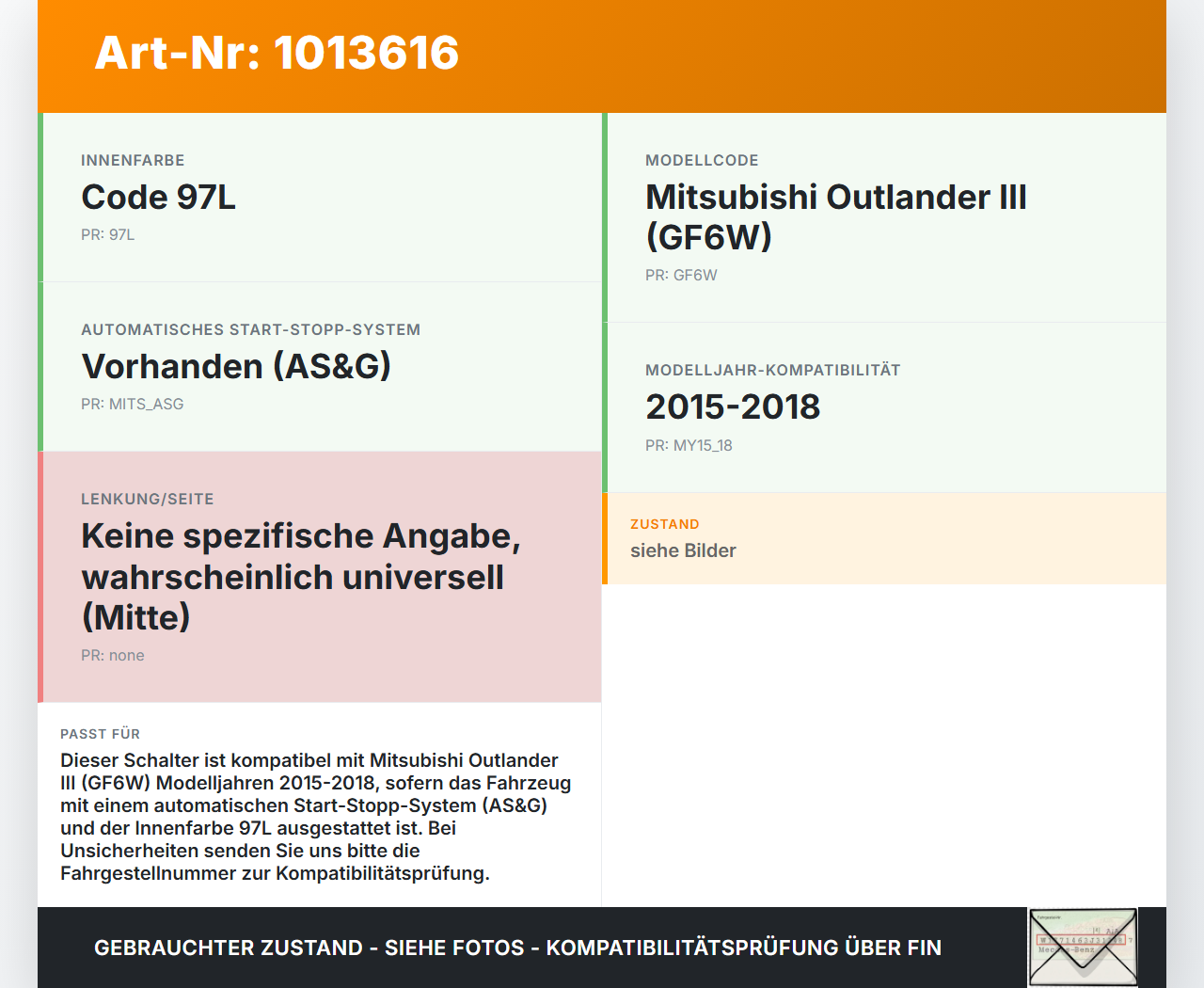Click the INNENFARBE label
This screenshot has height=988, width=1204.
click(x=133, y=160)
